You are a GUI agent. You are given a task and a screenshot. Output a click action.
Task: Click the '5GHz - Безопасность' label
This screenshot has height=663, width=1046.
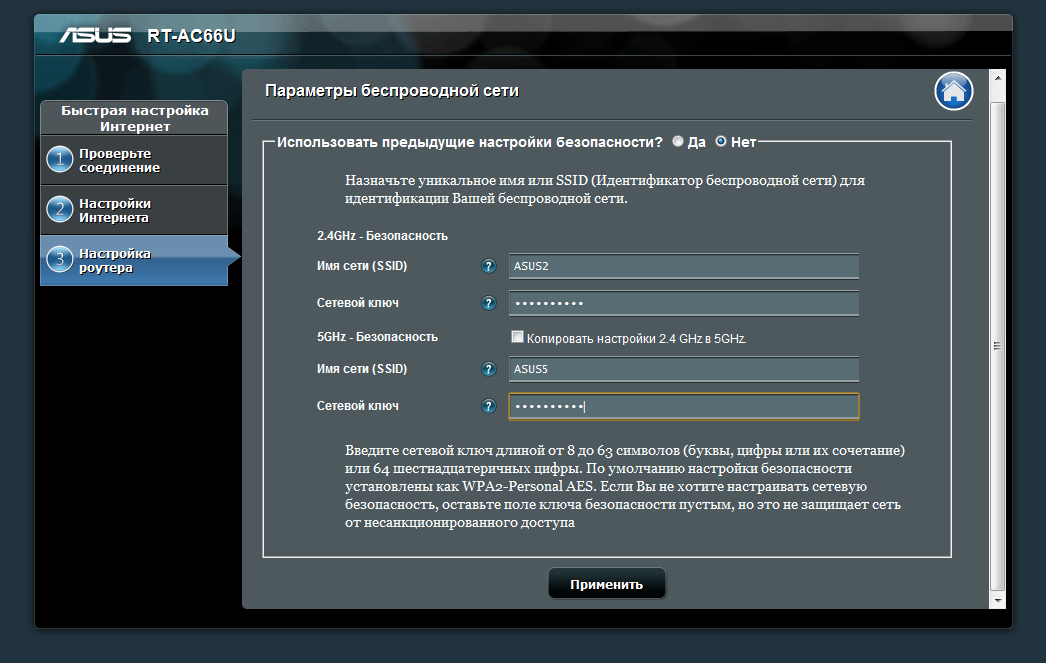coord(377,337)
